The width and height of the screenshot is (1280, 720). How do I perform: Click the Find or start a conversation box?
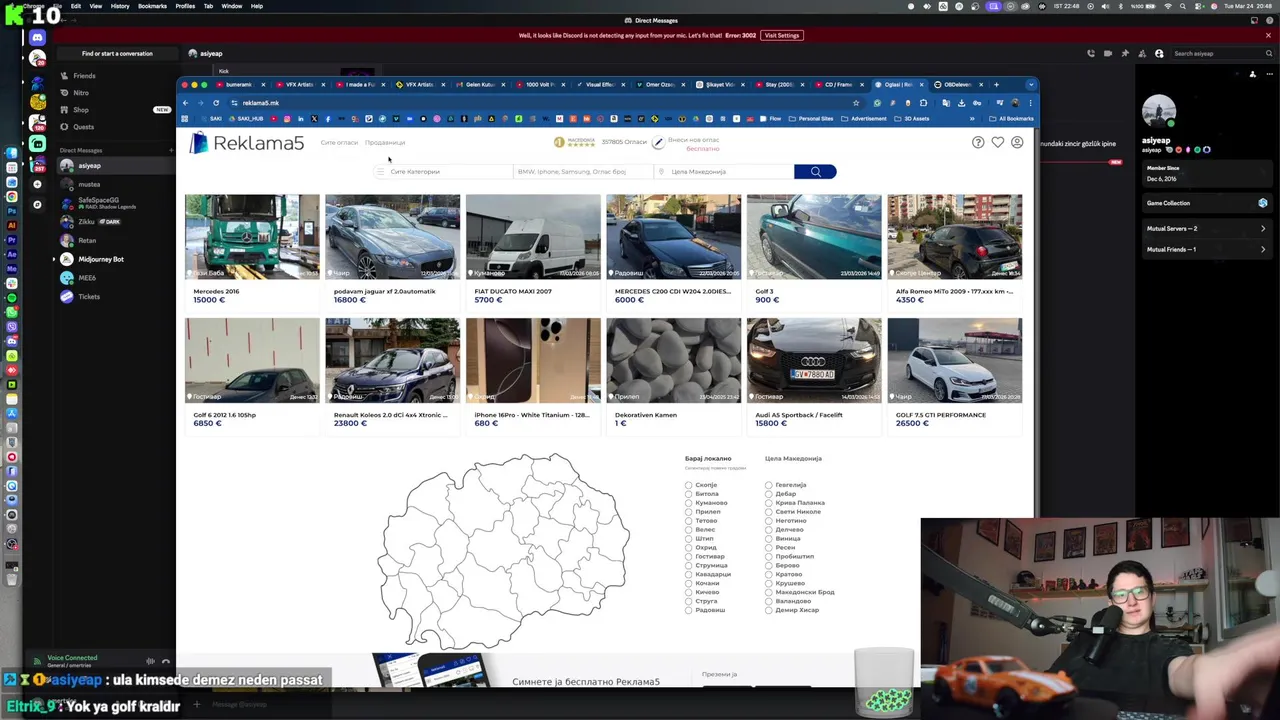(117, 54)
